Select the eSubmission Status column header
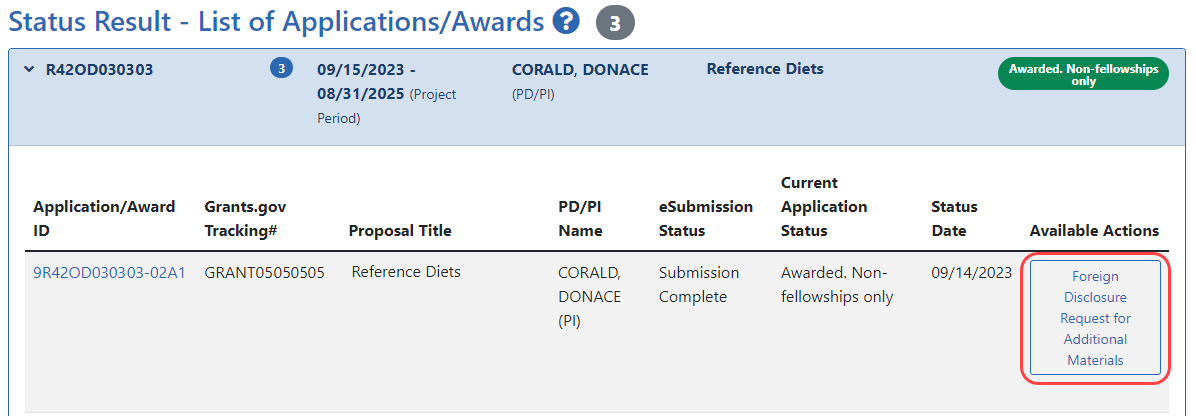The image size is (1196, 416). (x=705, y=219)
